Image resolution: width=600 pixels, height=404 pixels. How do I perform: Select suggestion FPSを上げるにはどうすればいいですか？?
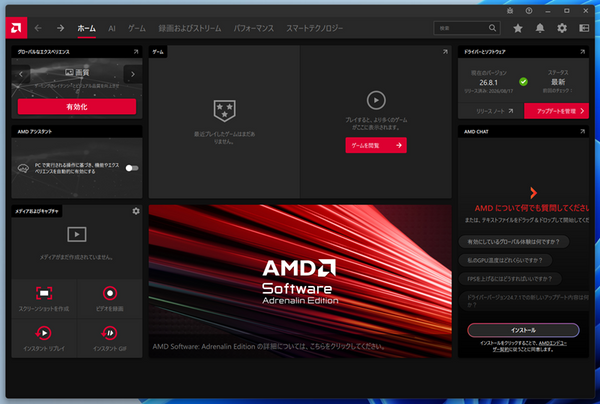coord(510,279)
